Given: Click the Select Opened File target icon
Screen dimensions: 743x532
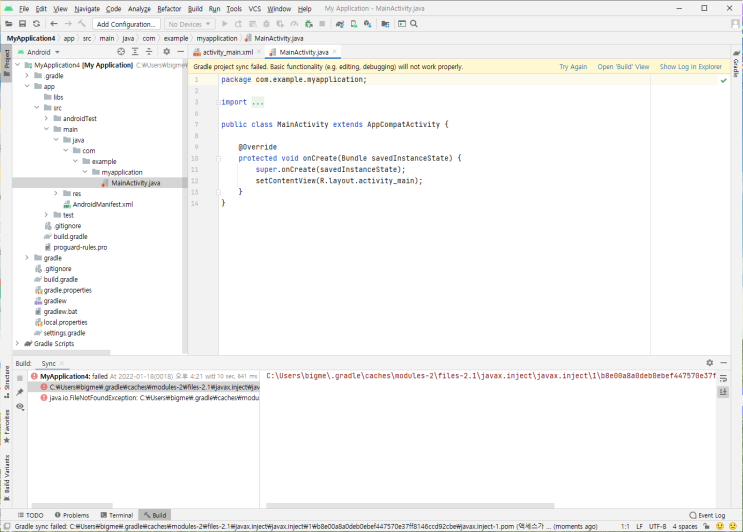Looking at the screenshot, I should pyautogui.click(x=121, y=52).
